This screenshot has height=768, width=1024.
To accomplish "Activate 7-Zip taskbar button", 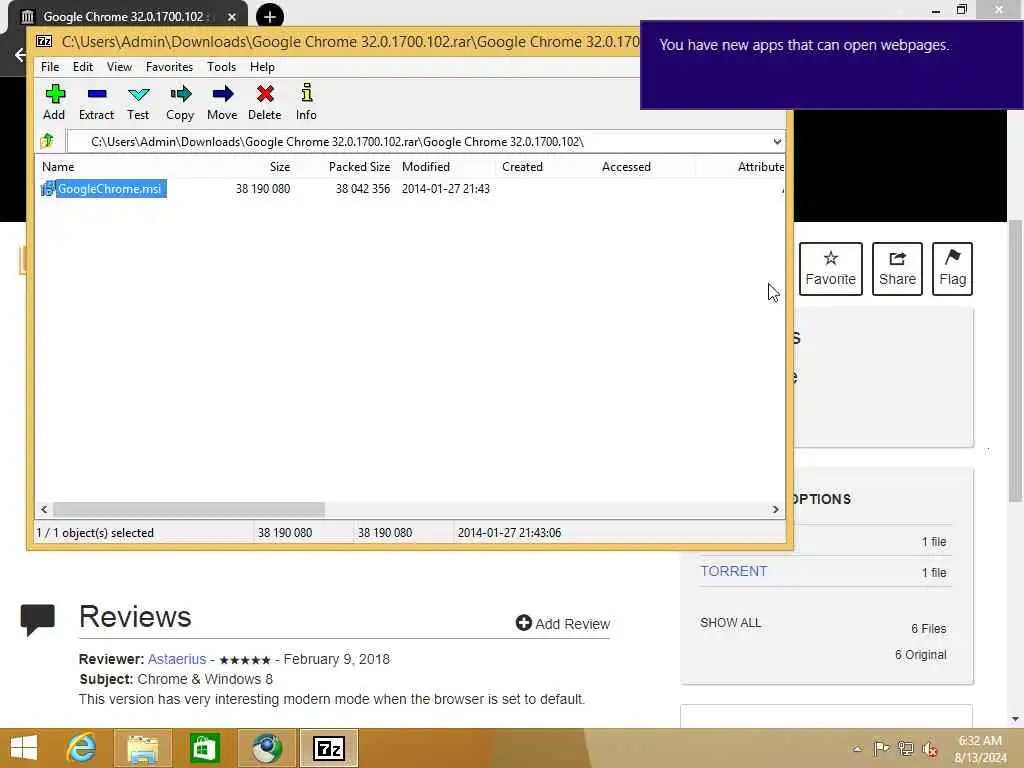I will 329,748.
